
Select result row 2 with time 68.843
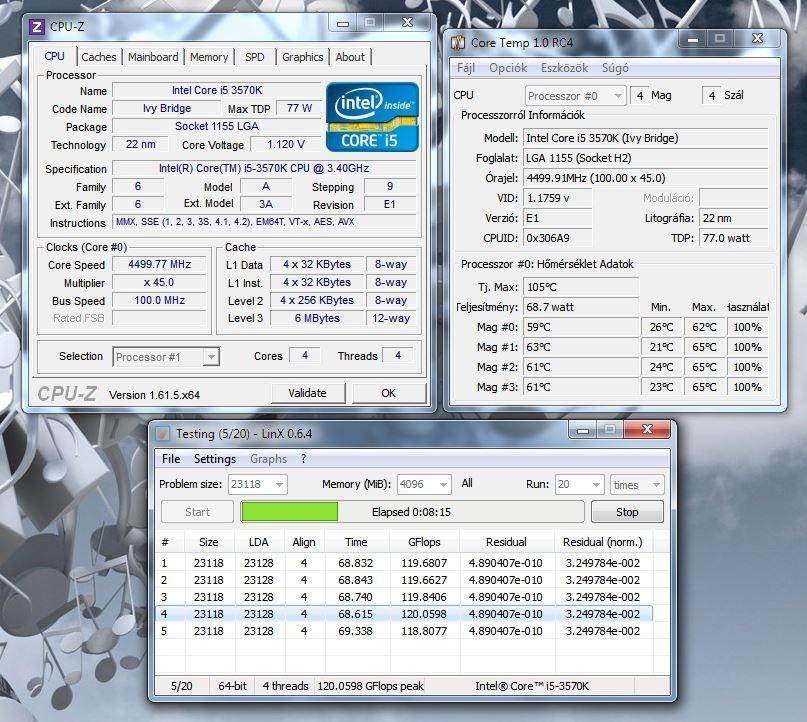pyautogui.click(x=405, y=580)
